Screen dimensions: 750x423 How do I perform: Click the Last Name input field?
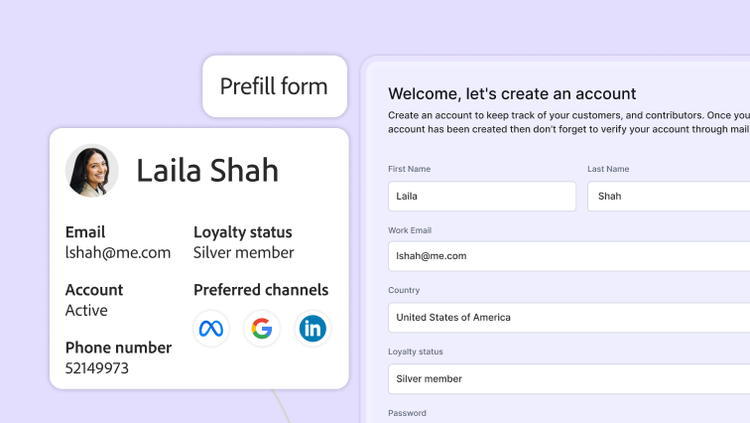coord(668,196)
